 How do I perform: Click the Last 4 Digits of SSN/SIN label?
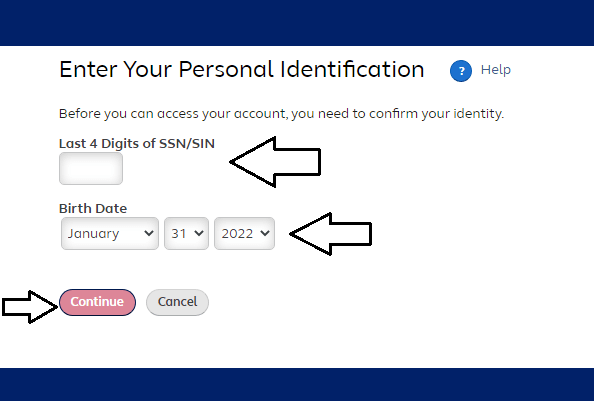pyautogui.click(x=137, y=144)
